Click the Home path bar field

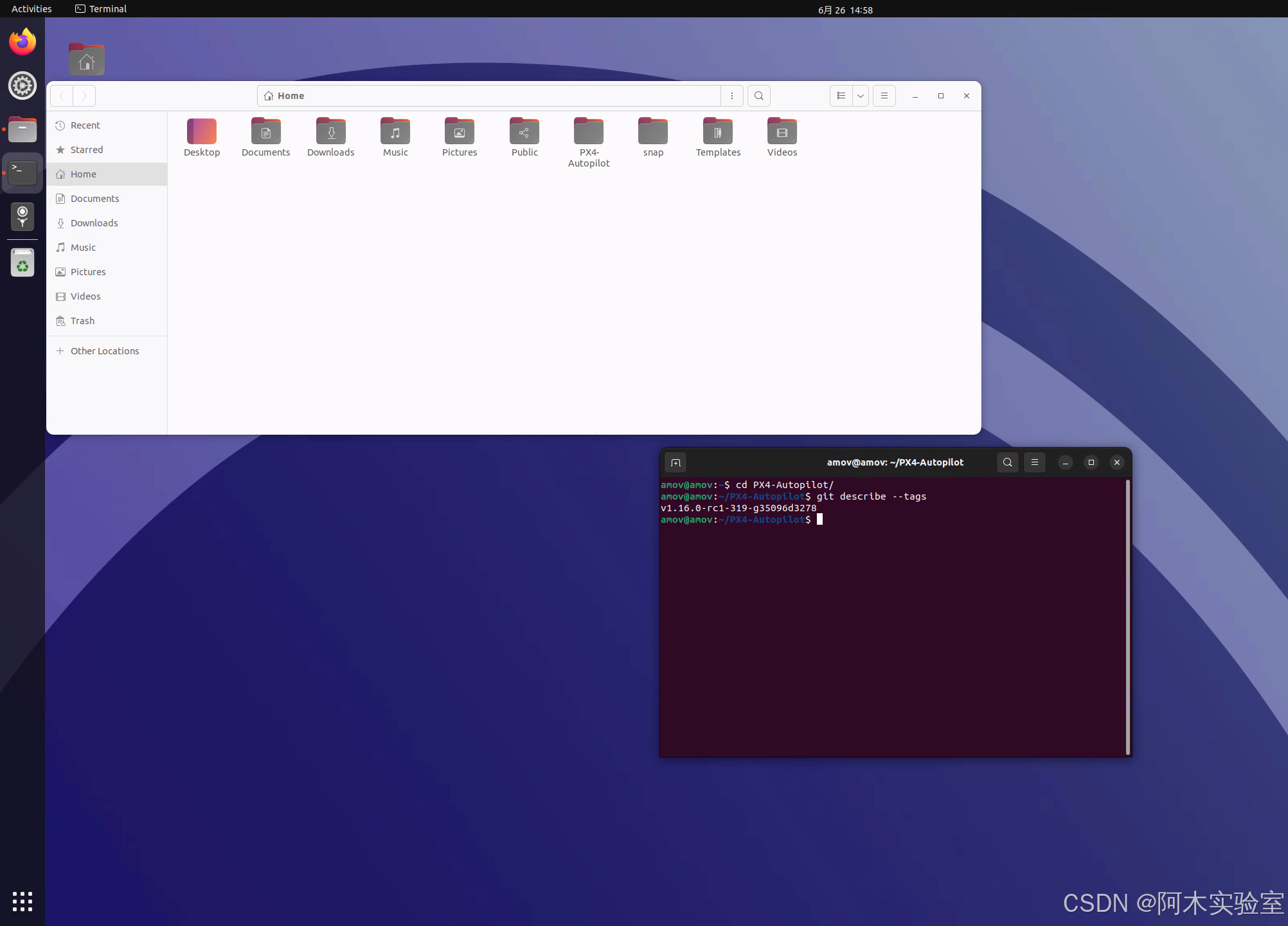(x=489, y=96)
